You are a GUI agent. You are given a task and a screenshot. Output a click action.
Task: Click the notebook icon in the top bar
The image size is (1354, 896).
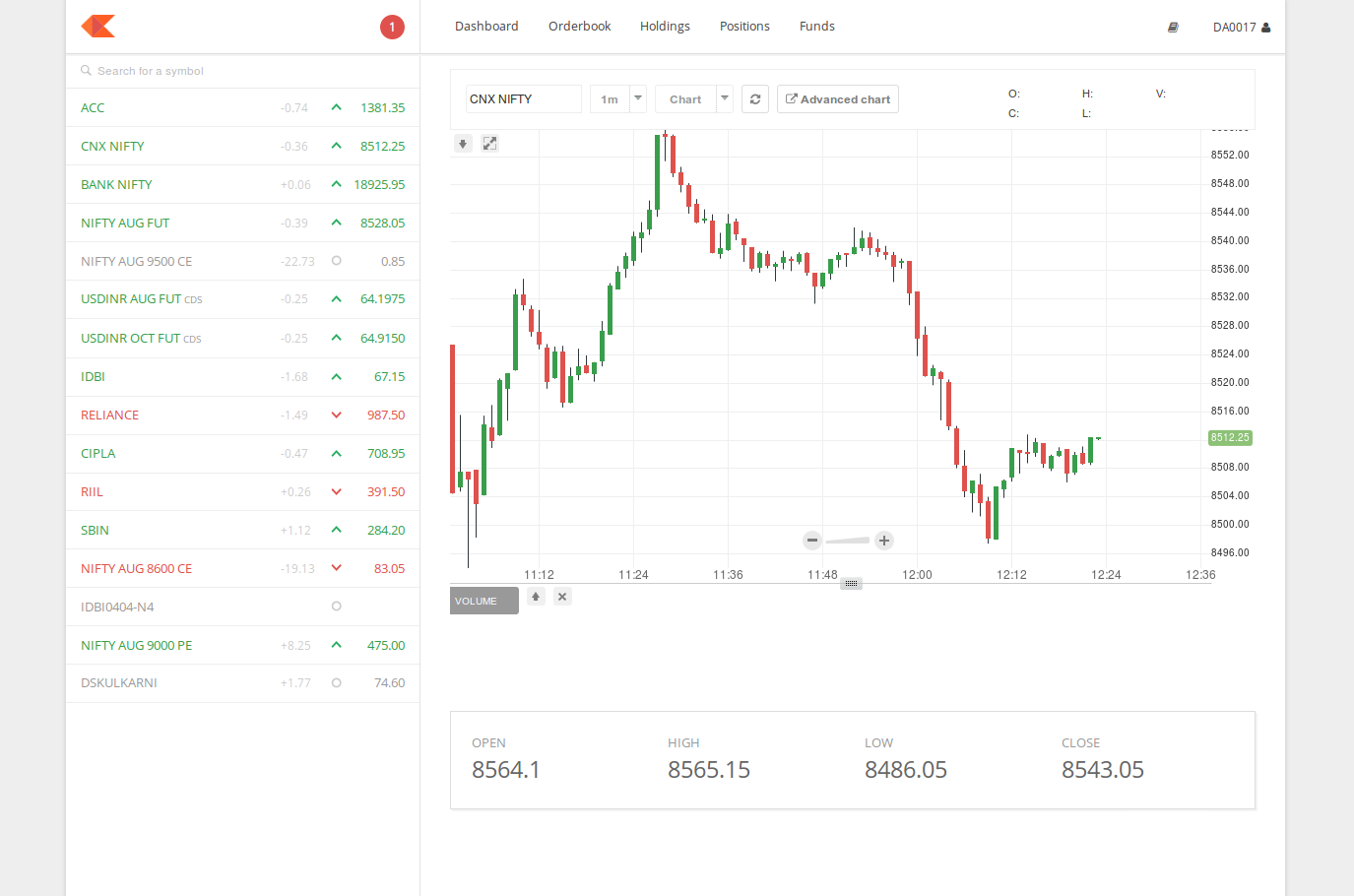coord(1173,27)
